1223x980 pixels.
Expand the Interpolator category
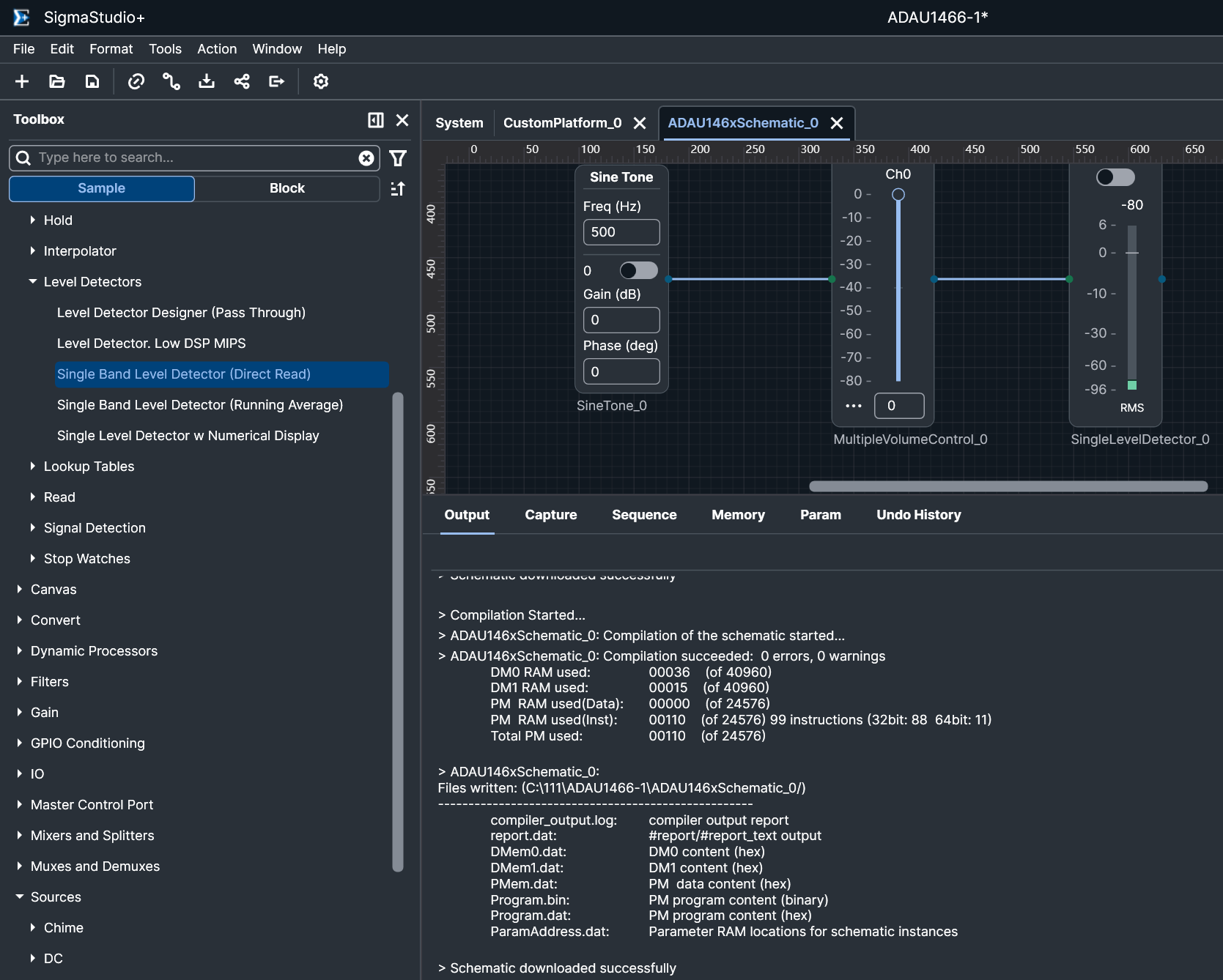33,251
